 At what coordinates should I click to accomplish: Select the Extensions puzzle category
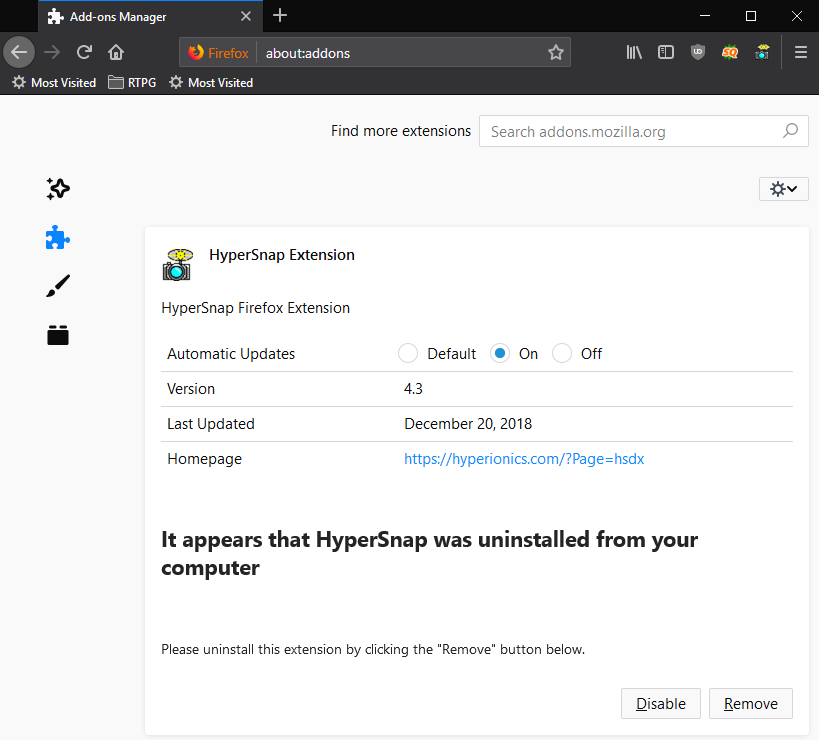(57, 238)
